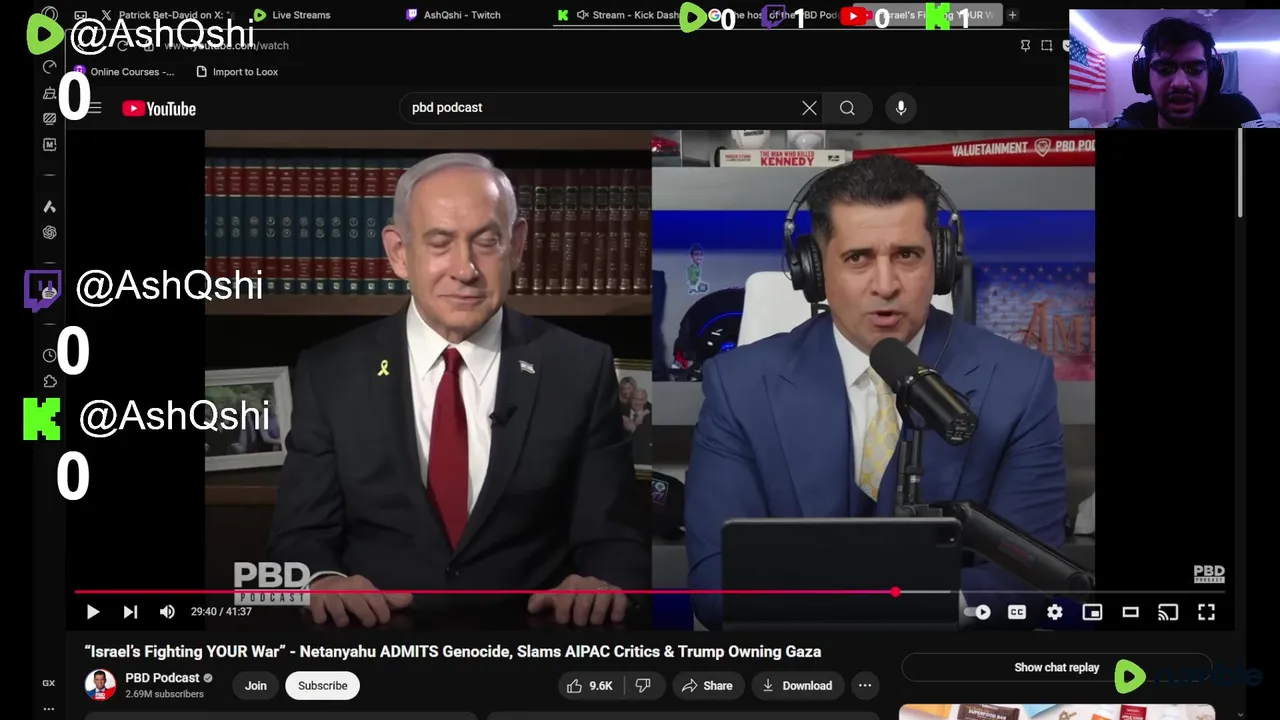This screenshot has height=720, width=1280.
Task: Click the '2.69M subscribers' text
Action: coord(164,694)
